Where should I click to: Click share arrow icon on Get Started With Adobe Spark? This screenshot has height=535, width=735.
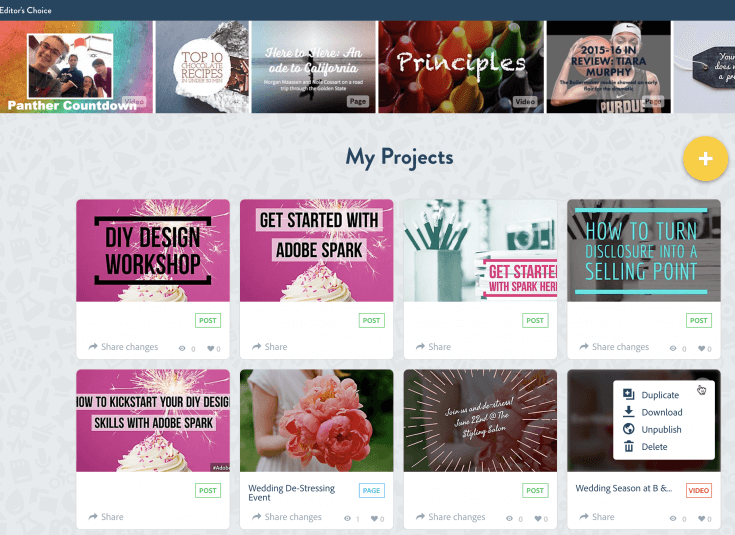click(x=256, y=347)
